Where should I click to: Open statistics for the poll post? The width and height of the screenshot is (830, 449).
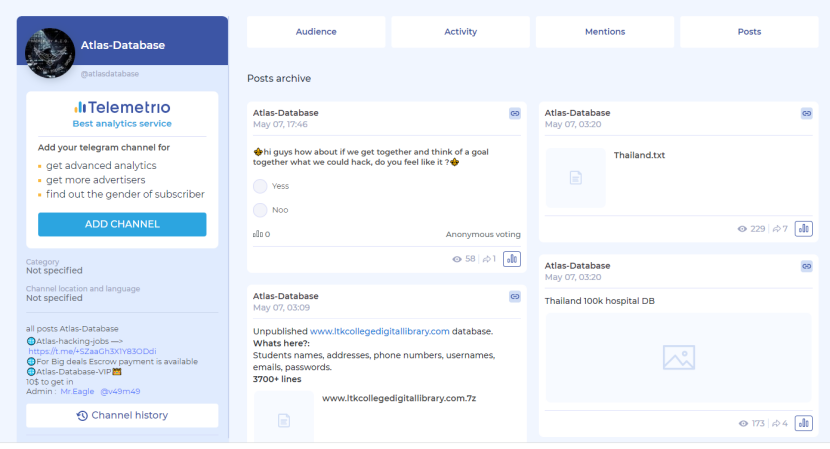tap(512, 259)
